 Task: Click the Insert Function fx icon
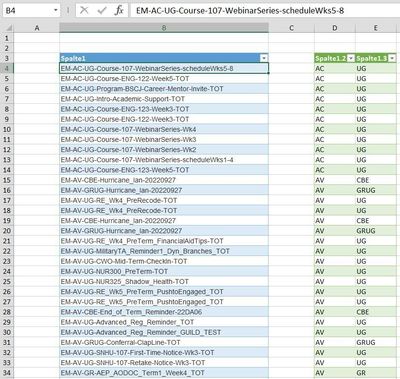[x=119, y=10]
